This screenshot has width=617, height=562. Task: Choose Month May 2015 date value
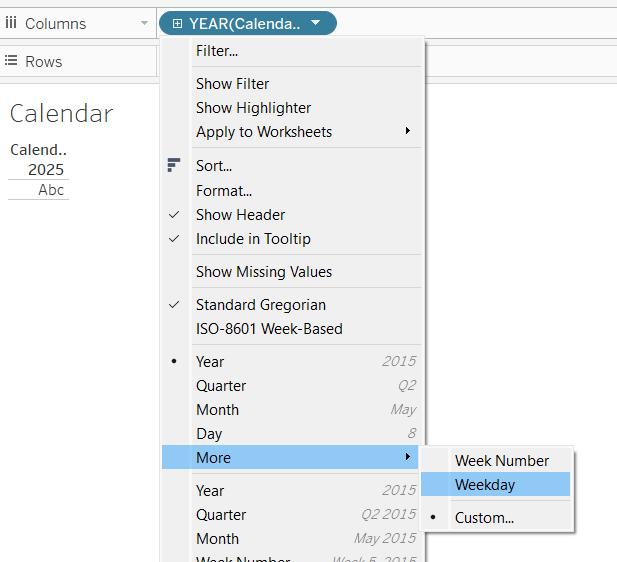pos(217,539)
